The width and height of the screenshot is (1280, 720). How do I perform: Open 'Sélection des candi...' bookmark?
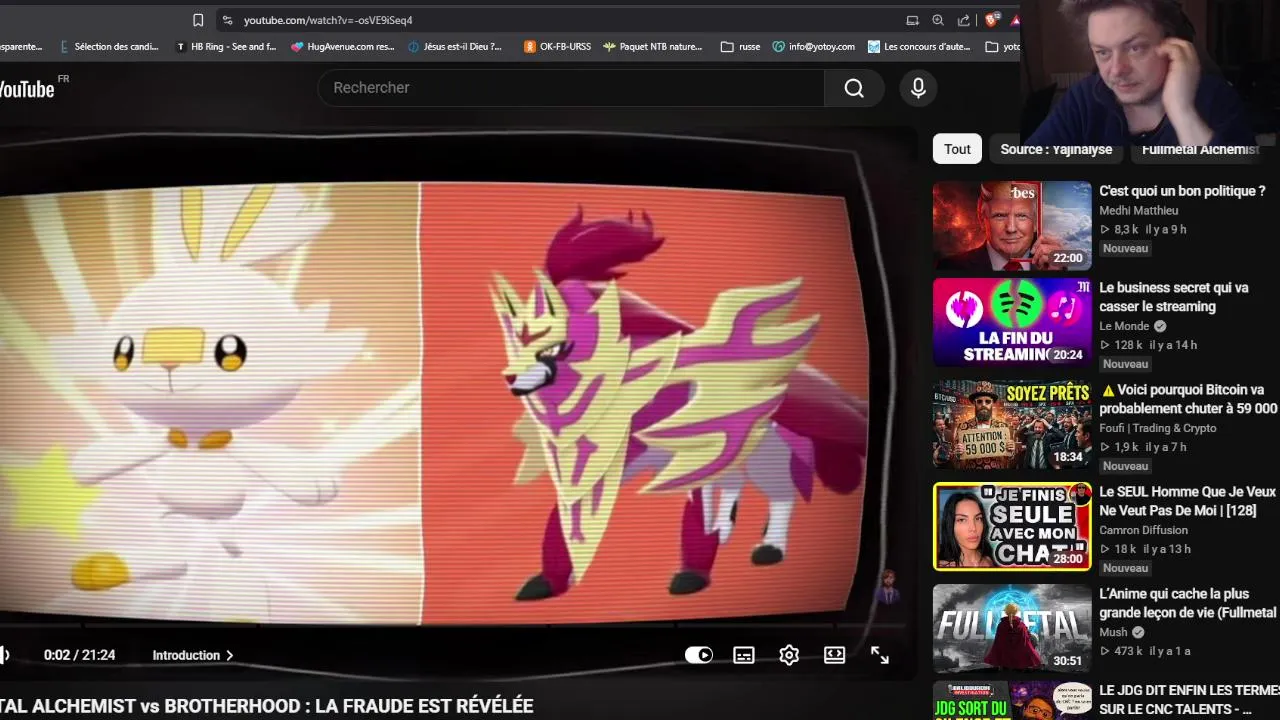coord(109,46)
